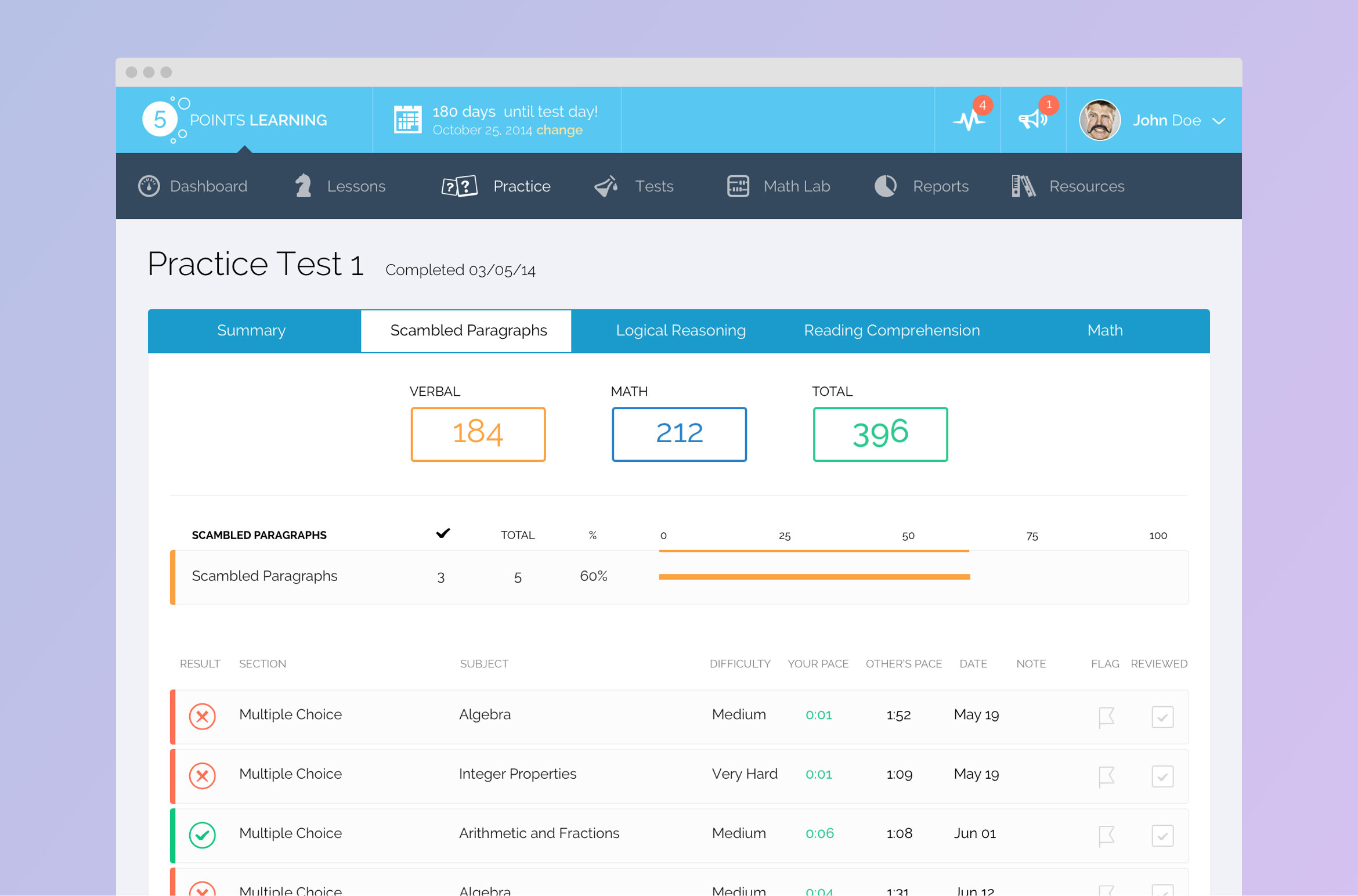Click the Lessons chess knight icon
Viewport: 1358px width, 896px height.
coord(303,186)
